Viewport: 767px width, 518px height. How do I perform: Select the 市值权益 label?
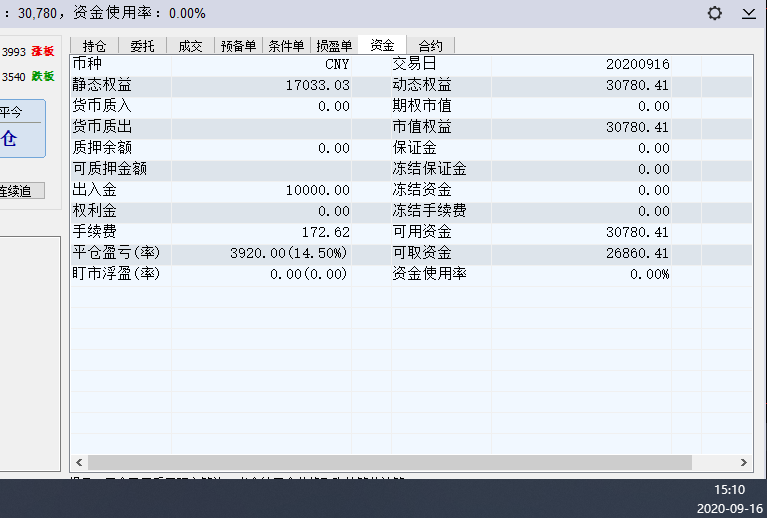[x=422, y=127]
